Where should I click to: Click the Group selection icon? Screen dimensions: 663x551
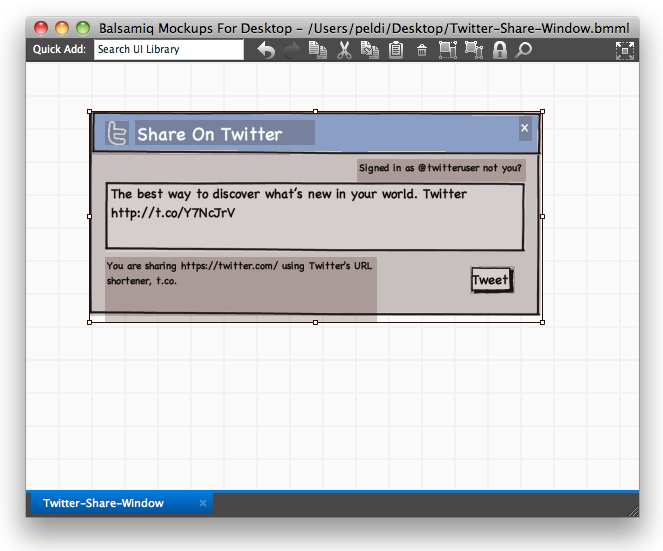point(448,50)
